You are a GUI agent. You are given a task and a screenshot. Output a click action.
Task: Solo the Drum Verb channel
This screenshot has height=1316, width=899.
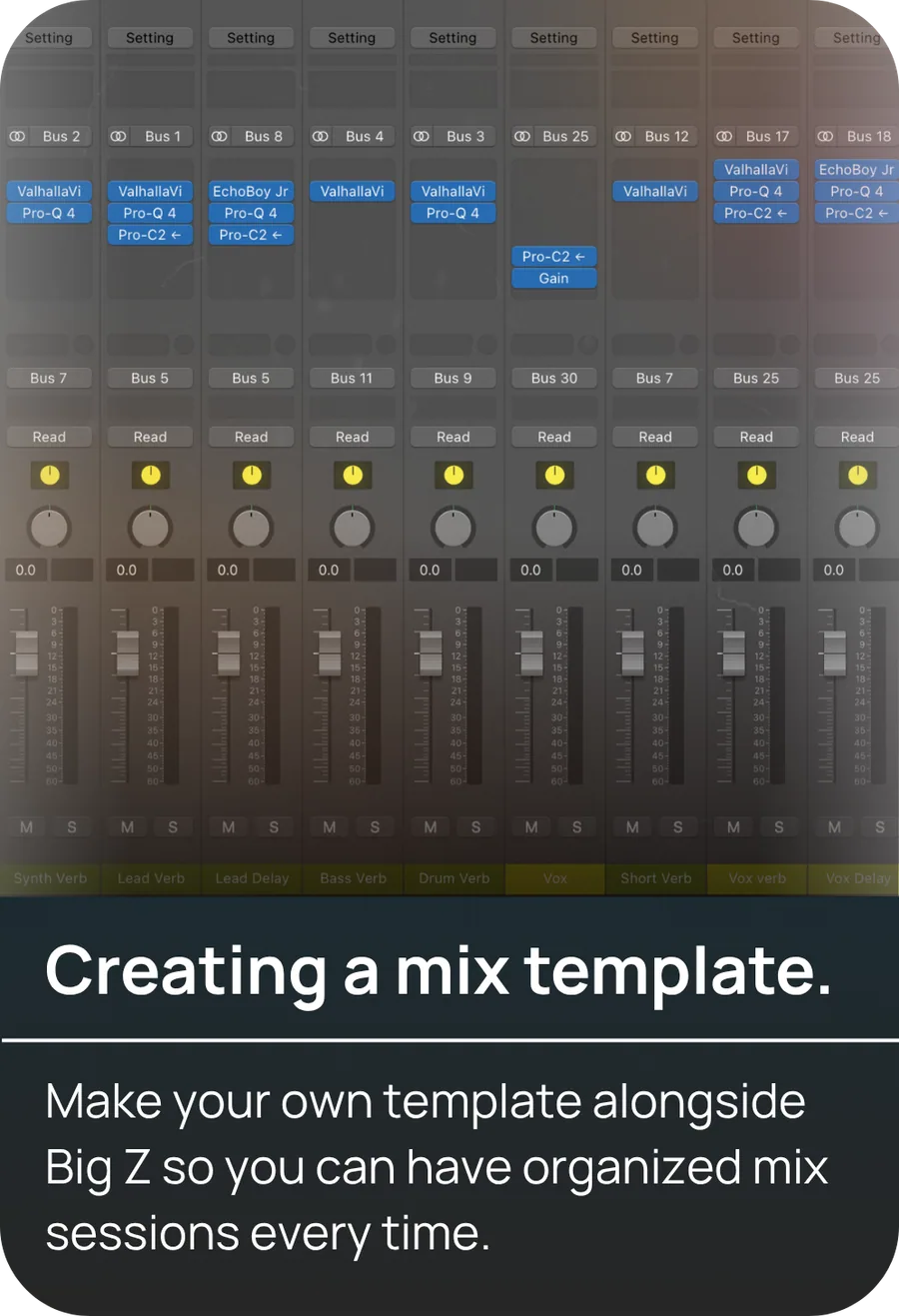[x=475, y=826]
